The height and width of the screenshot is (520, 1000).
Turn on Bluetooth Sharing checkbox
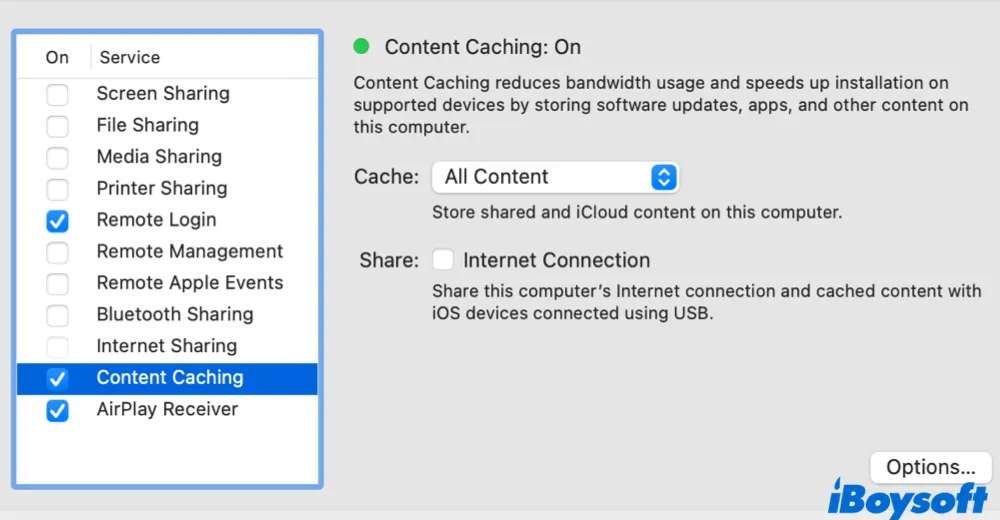coord(58,315)
